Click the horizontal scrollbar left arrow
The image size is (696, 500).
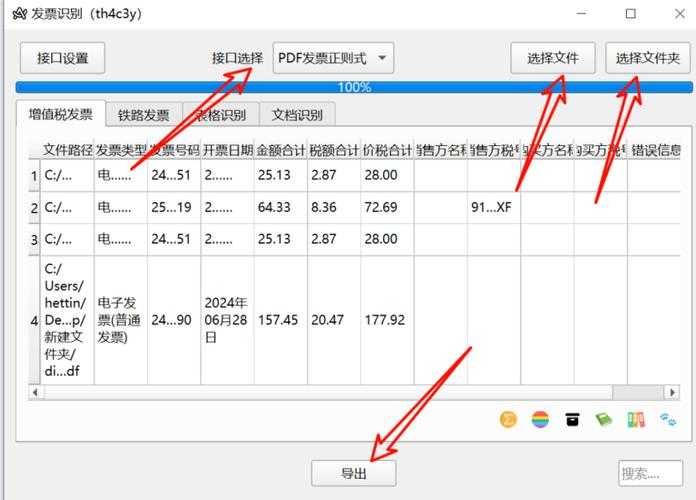(36, 392)
